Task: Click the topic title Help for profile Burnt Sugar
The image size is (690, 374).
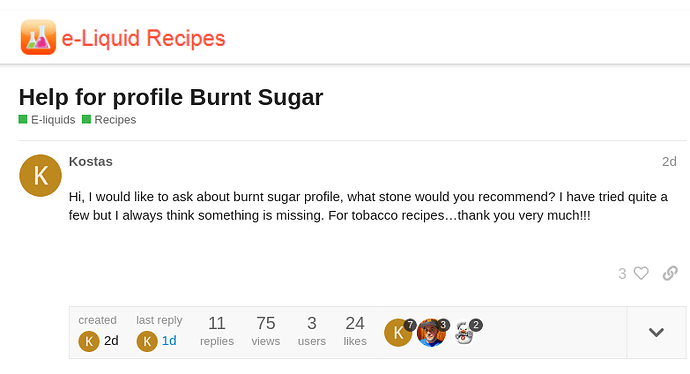Action: pyautogui.click(x=171, y=97)
